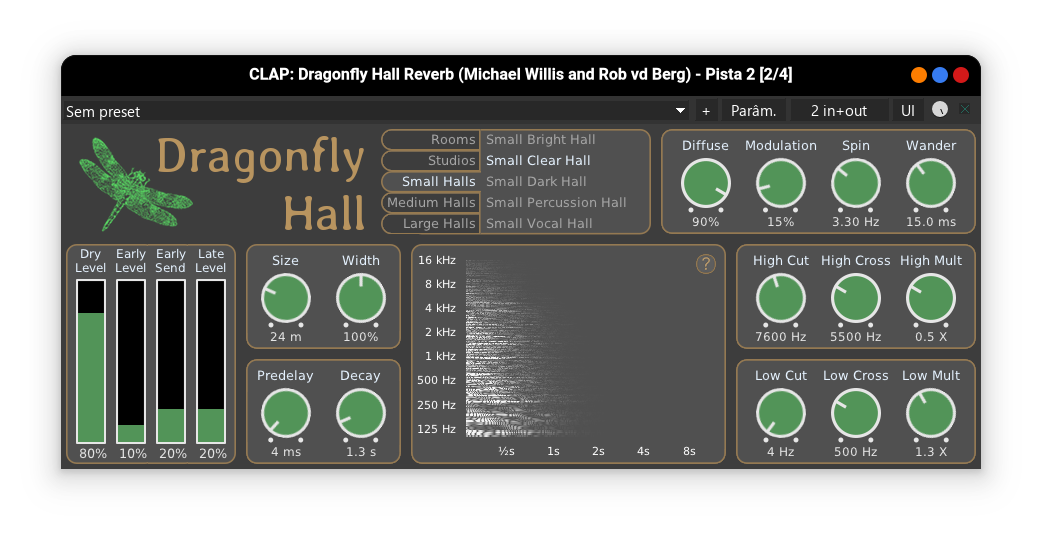This screenshot has width=1042, height=536.
Task: Click the Decay knob
Action: (x=360, y=413)
